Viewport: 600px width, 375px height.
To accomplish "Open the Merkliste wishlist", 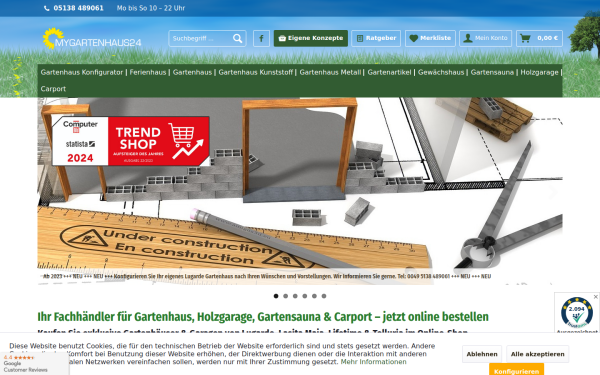I will [x=430, y=38].
